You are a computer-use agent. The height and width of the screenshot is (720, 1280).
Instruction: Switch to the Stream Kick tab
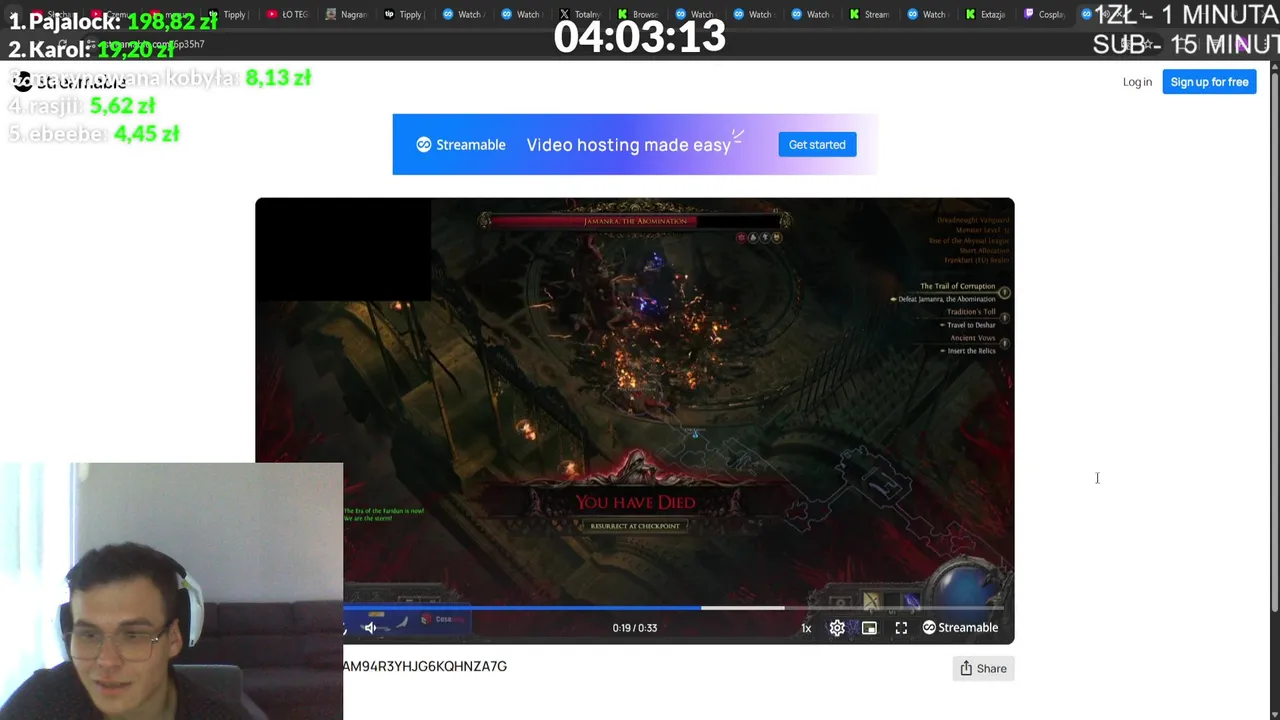pos(869,14)
